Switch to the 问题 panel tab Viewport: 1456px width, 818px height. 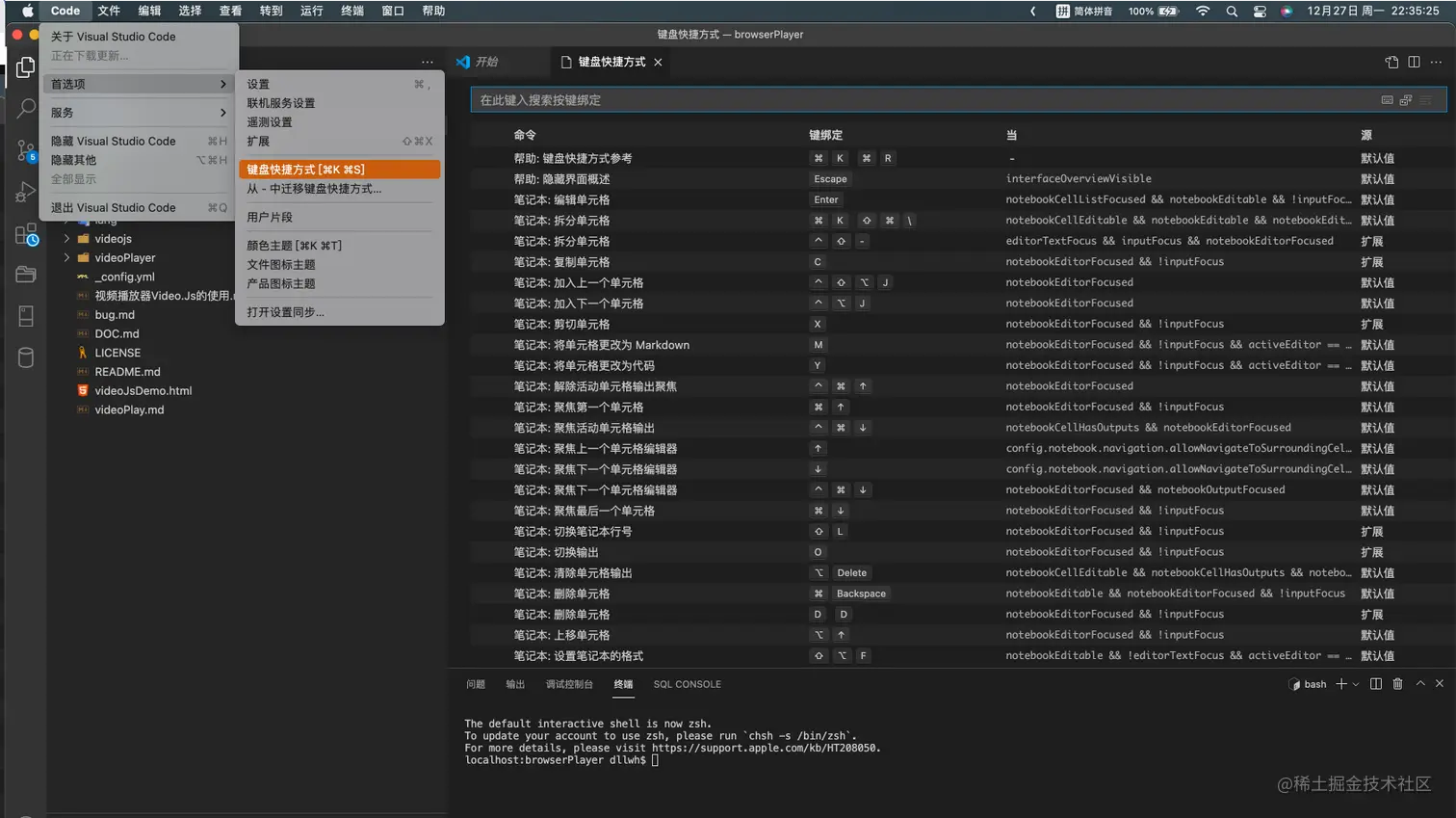click(476, 684)
